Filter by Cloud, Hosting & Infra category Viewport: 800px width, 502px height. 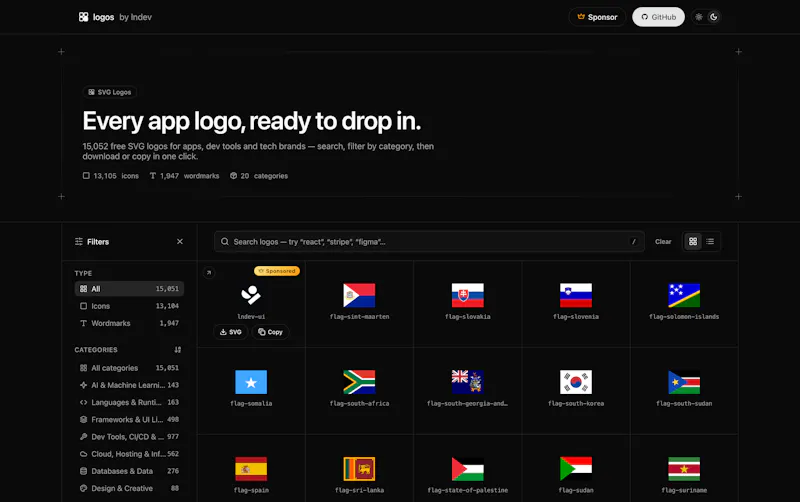pyautogui.click(x=129, y=454)
